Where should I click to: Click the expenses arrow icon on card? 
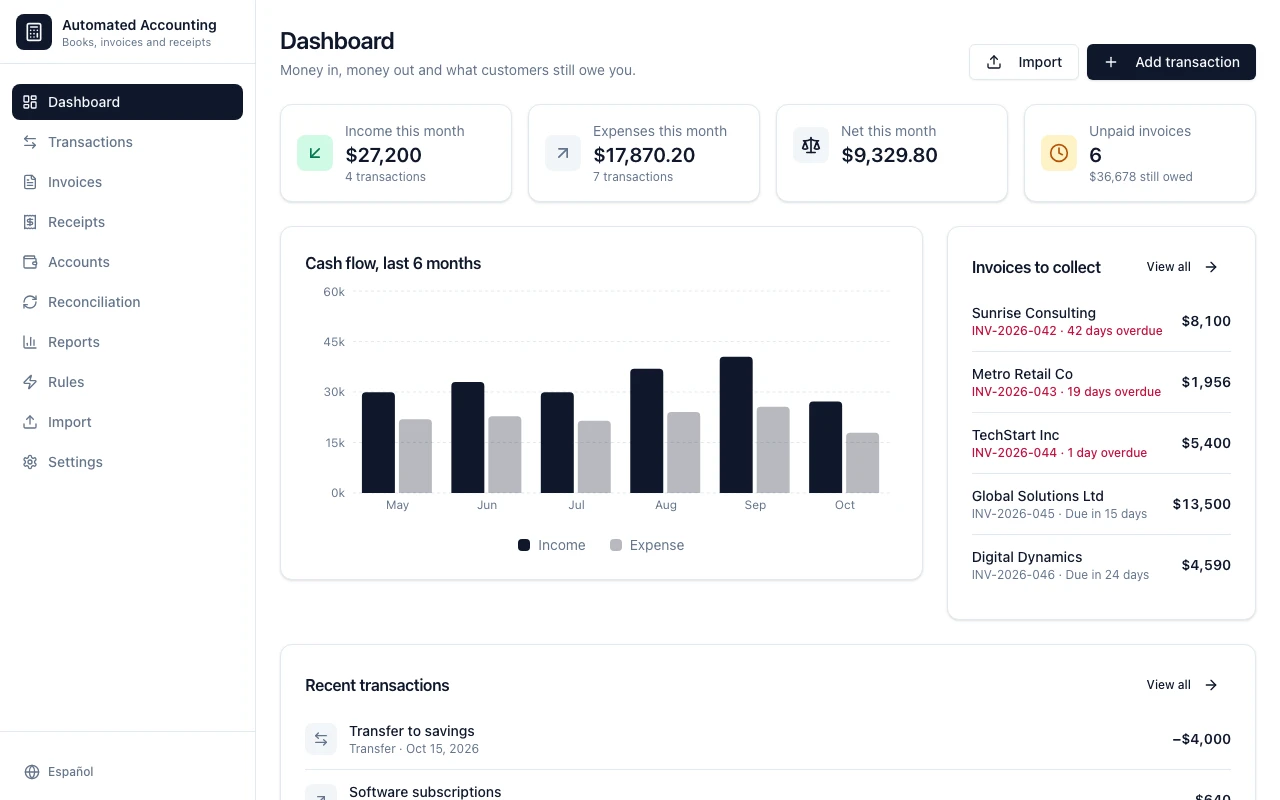563,153
